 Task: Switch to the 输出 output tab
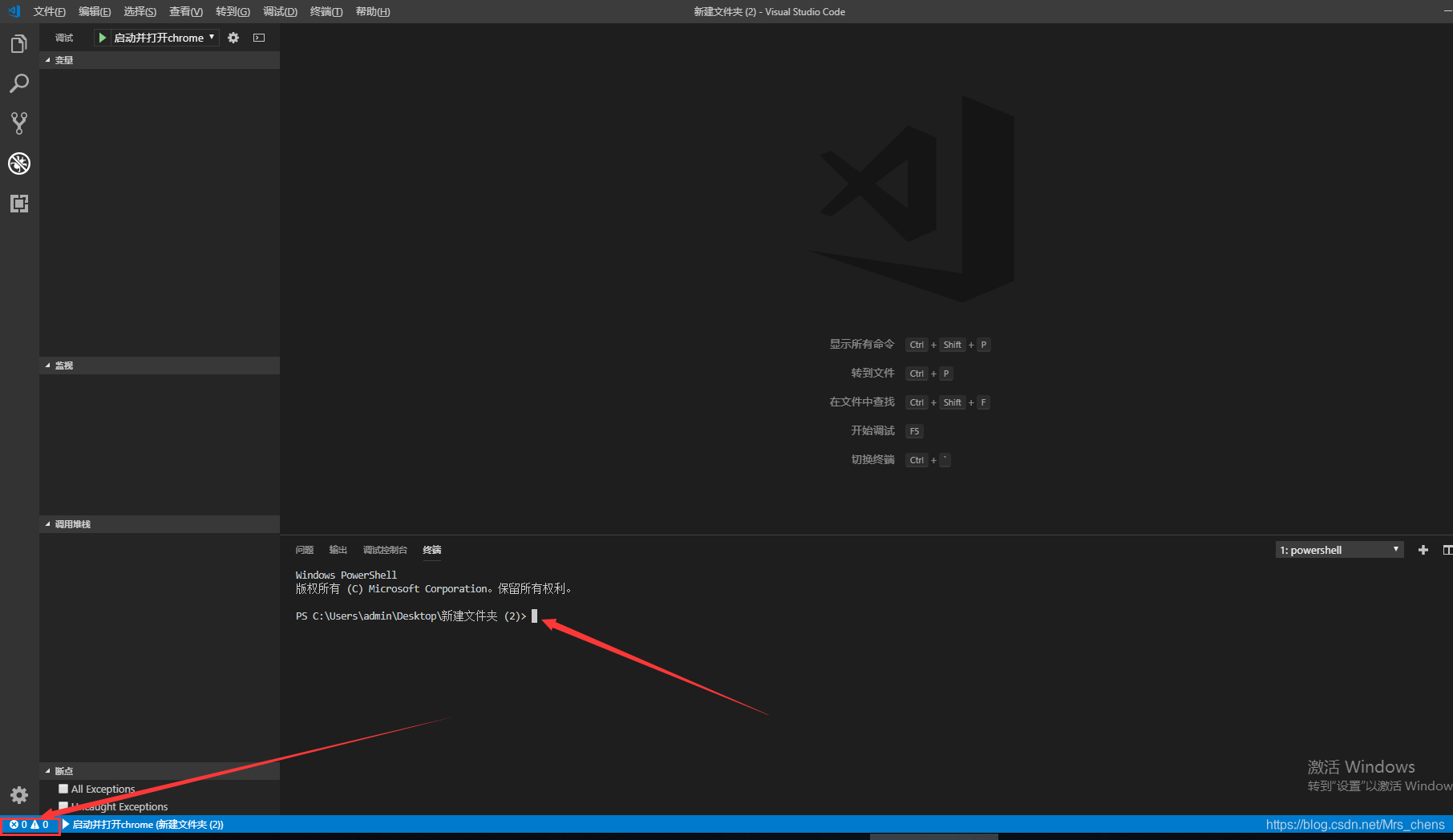[338, 550]
